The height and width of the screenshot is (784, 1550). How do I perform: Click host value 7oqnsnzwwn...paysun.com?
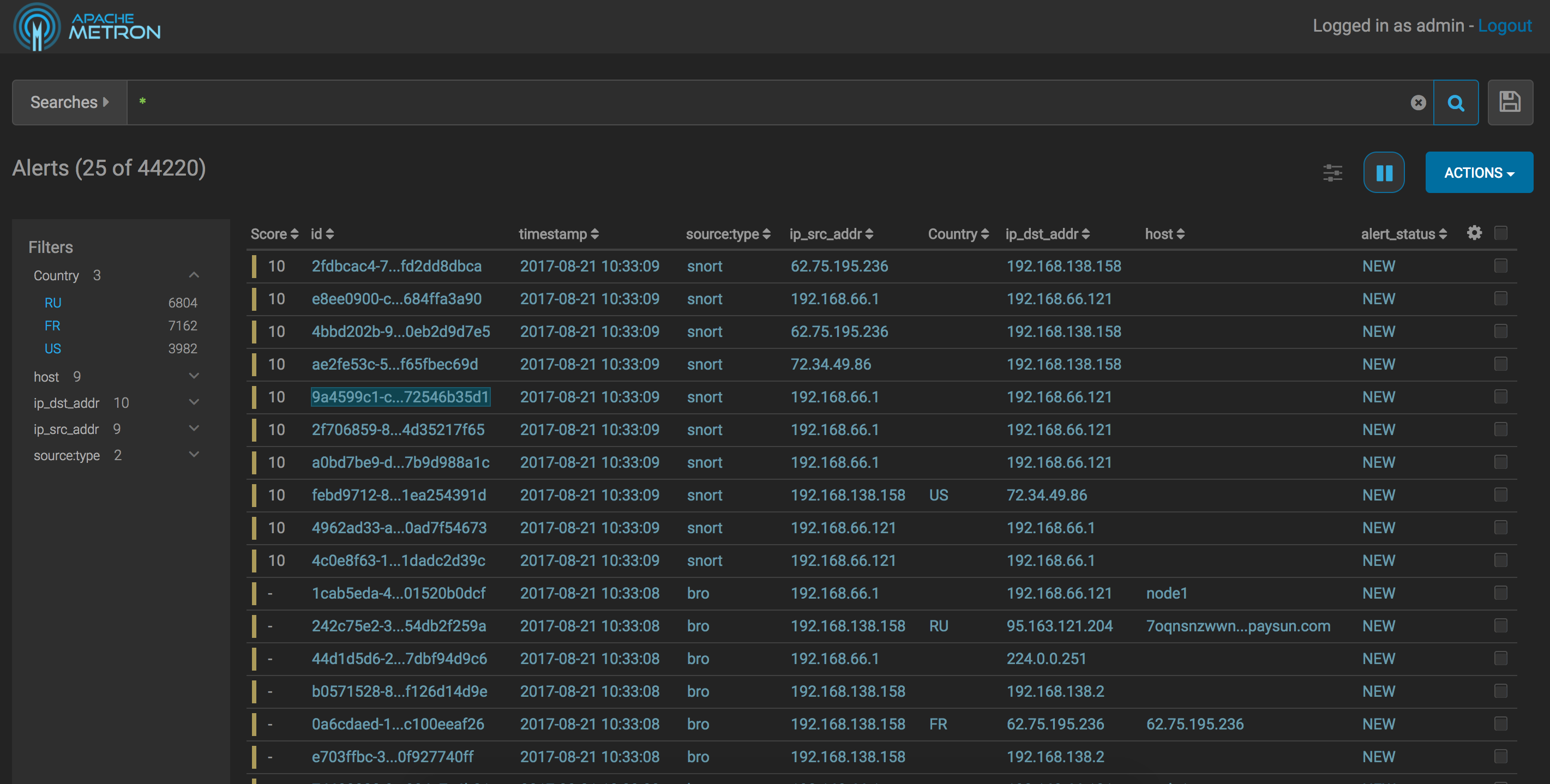pyautogui.click(x=1237, y=626)
